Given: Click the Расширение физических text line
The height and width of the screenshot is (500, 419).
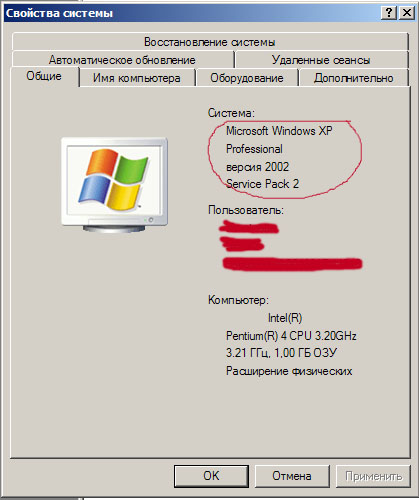Looking at the screenshot, I should (x=289, y=371).
